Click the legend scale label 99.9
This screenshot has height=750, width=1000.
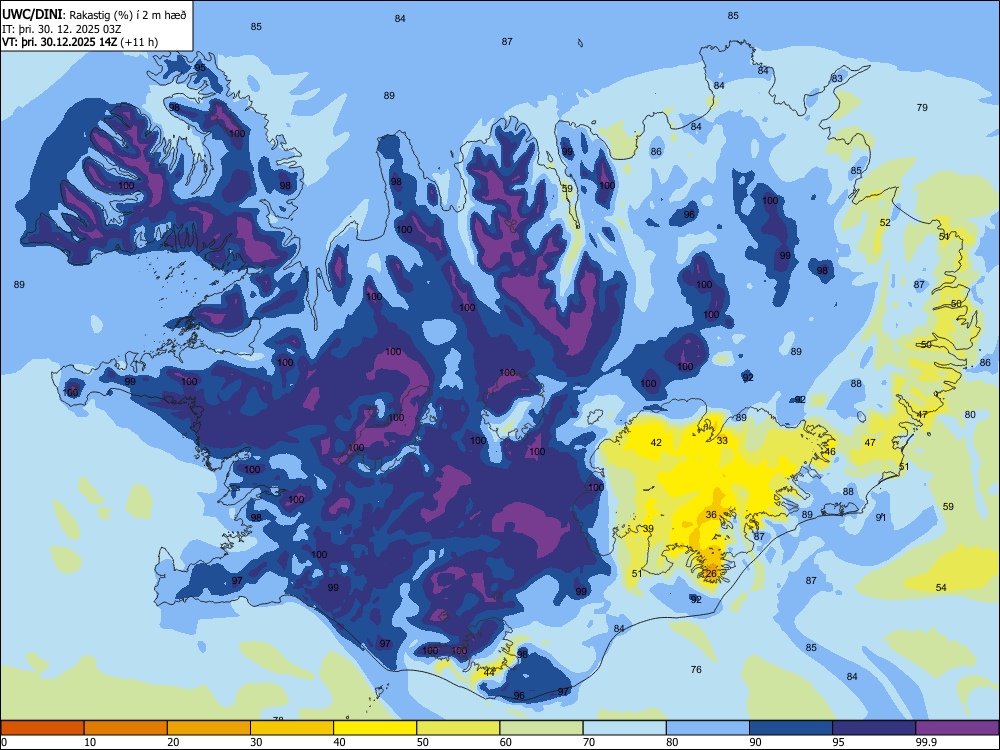926,742
